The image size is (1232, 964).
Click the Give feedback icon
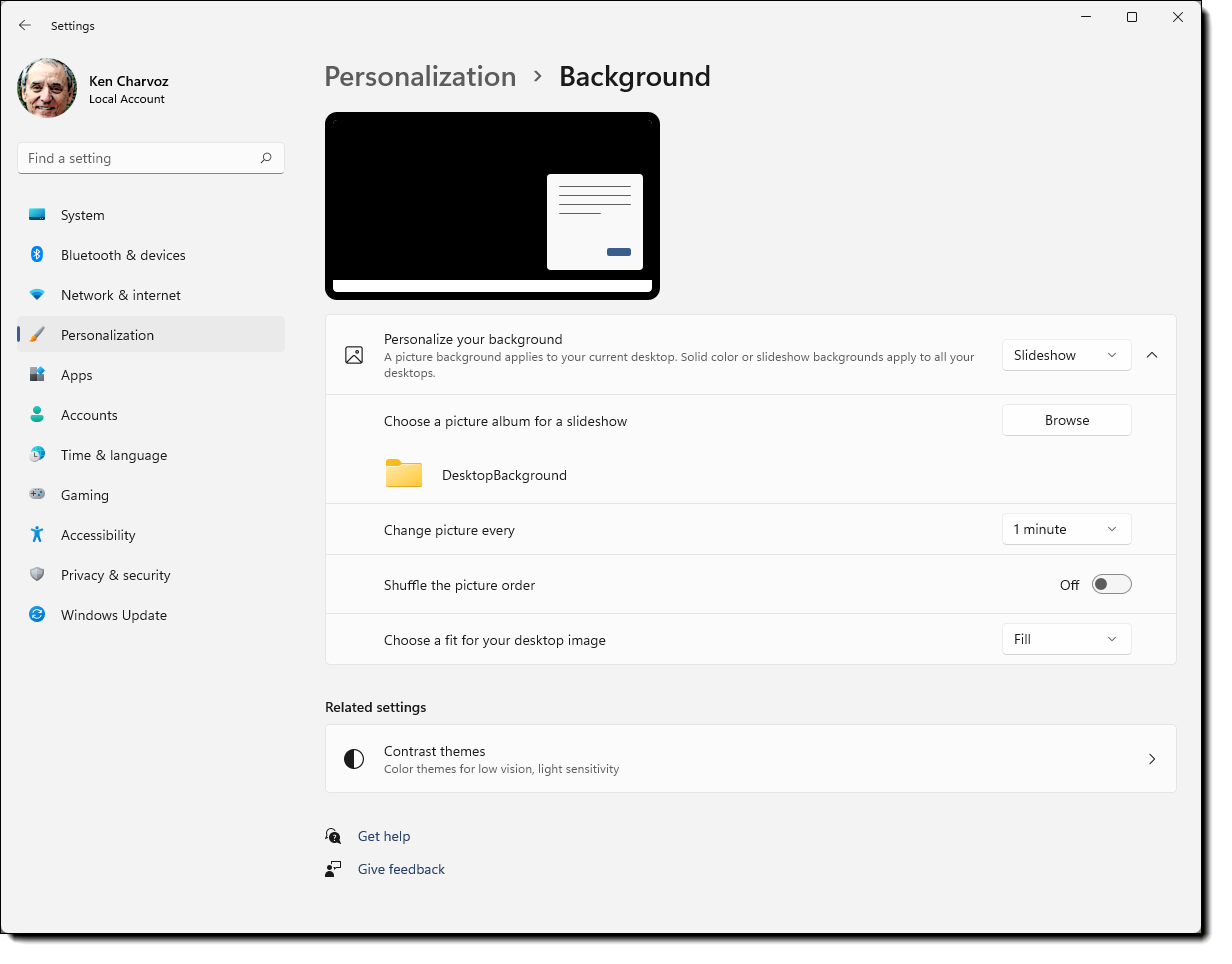click(333, 869)
